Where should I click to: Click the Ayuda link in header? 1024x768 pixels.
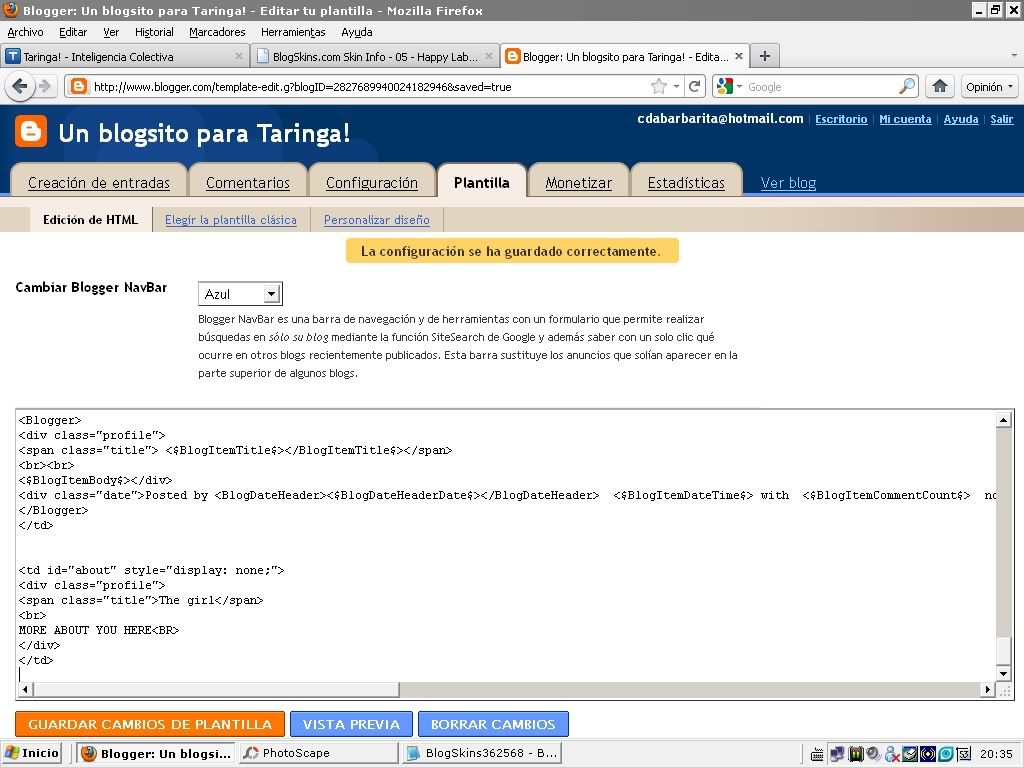[x=961, y=119]
